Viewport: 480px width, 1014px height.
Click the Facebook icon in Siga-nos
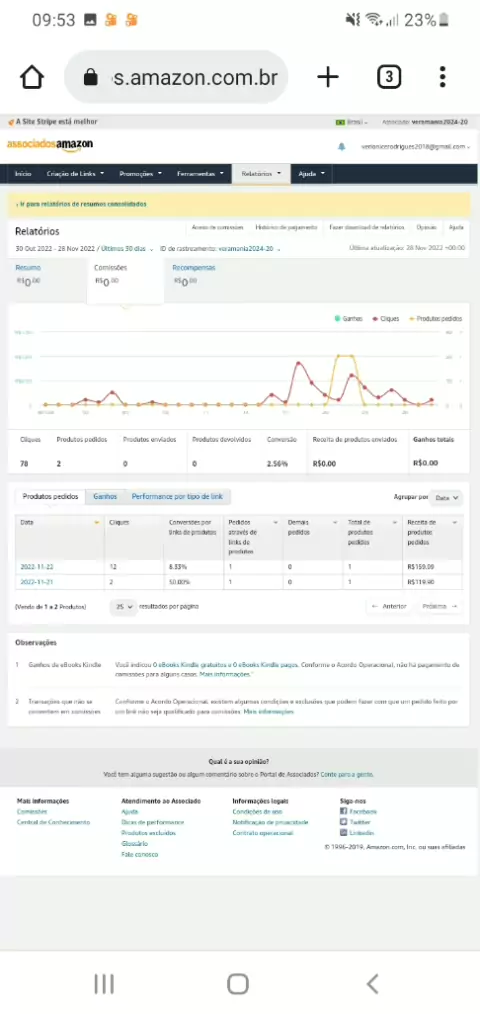pyautogui.click(x=344, y=812)
